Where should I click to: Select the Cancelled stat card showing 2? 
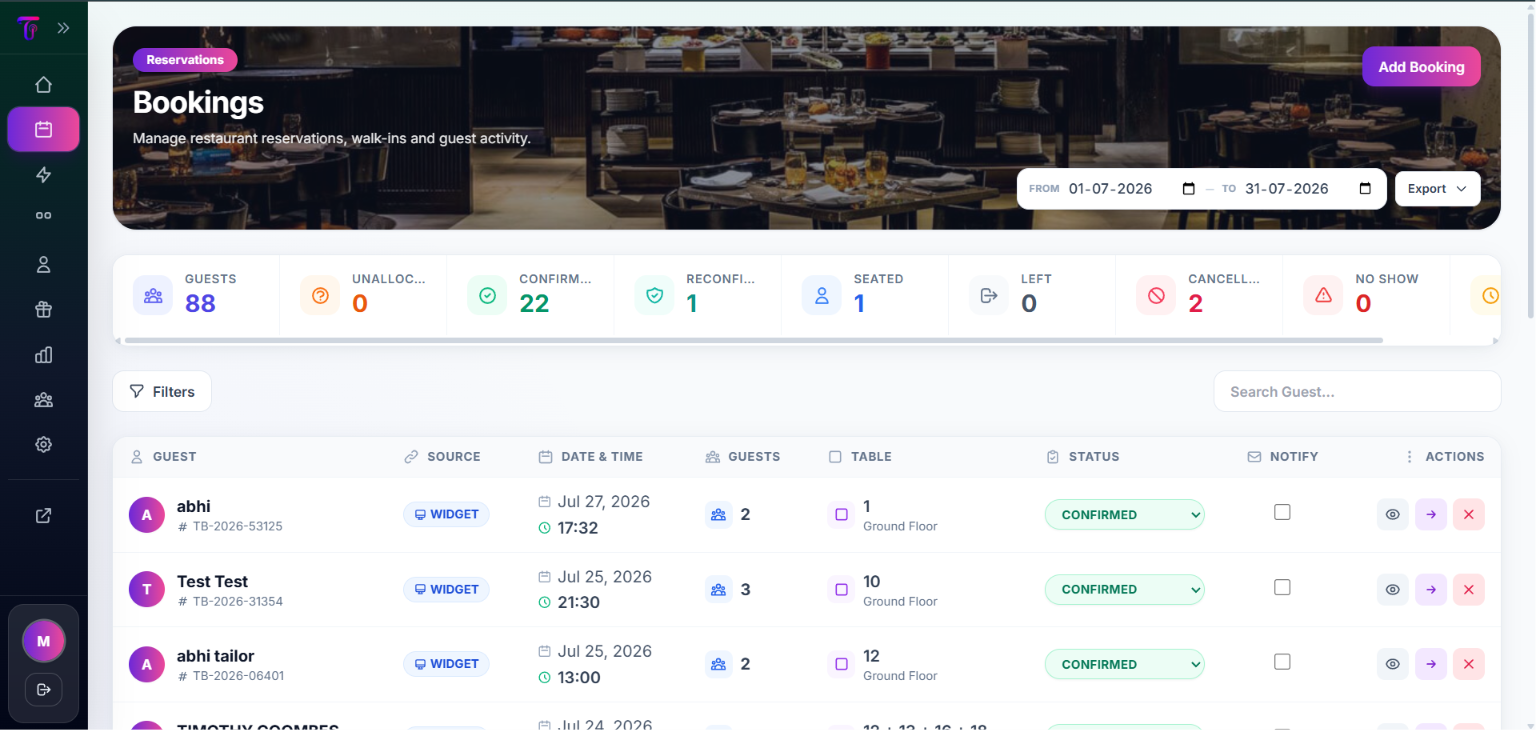point(1198,295)
